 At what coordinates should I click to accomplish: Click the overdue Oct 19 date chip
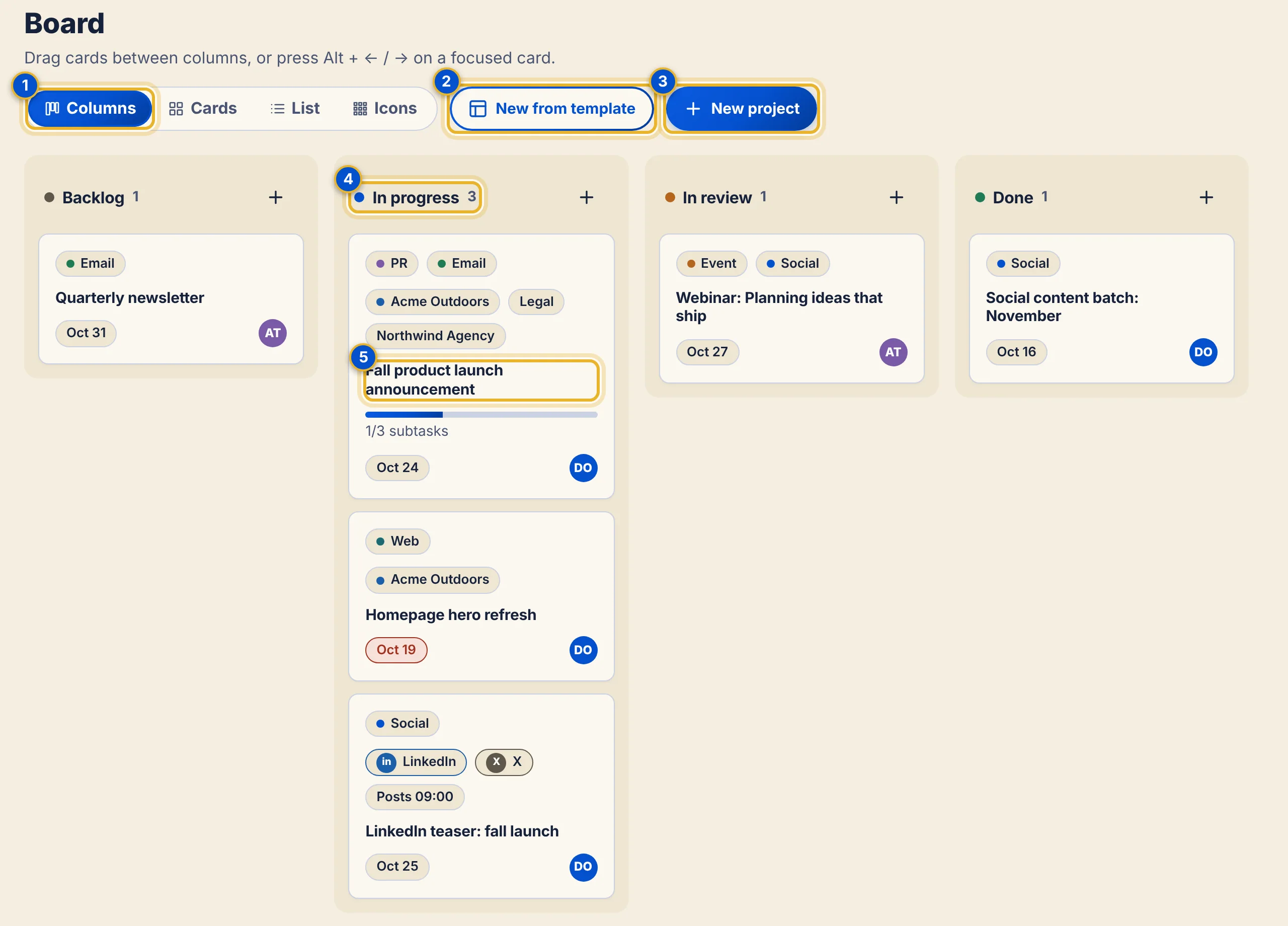pos(396,650)
